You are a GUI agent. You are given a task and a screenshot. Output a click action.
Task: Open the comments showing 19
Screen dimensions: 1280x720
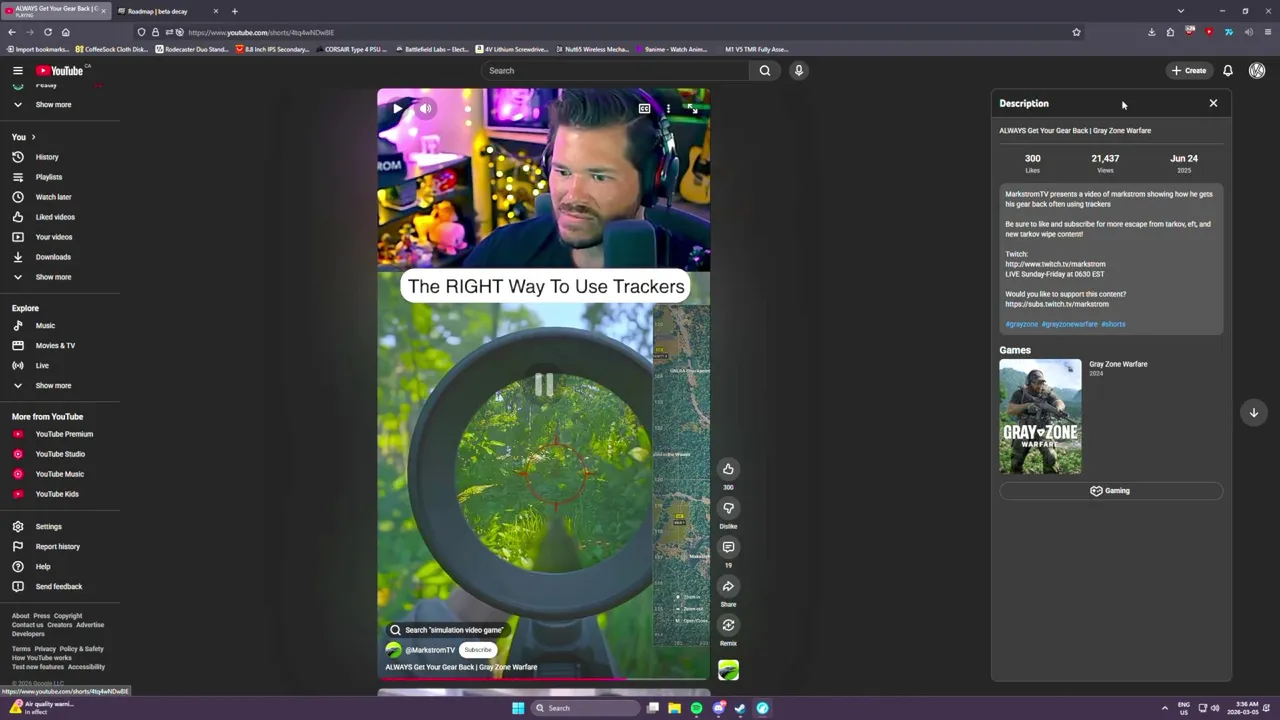[x=728, y=547]
